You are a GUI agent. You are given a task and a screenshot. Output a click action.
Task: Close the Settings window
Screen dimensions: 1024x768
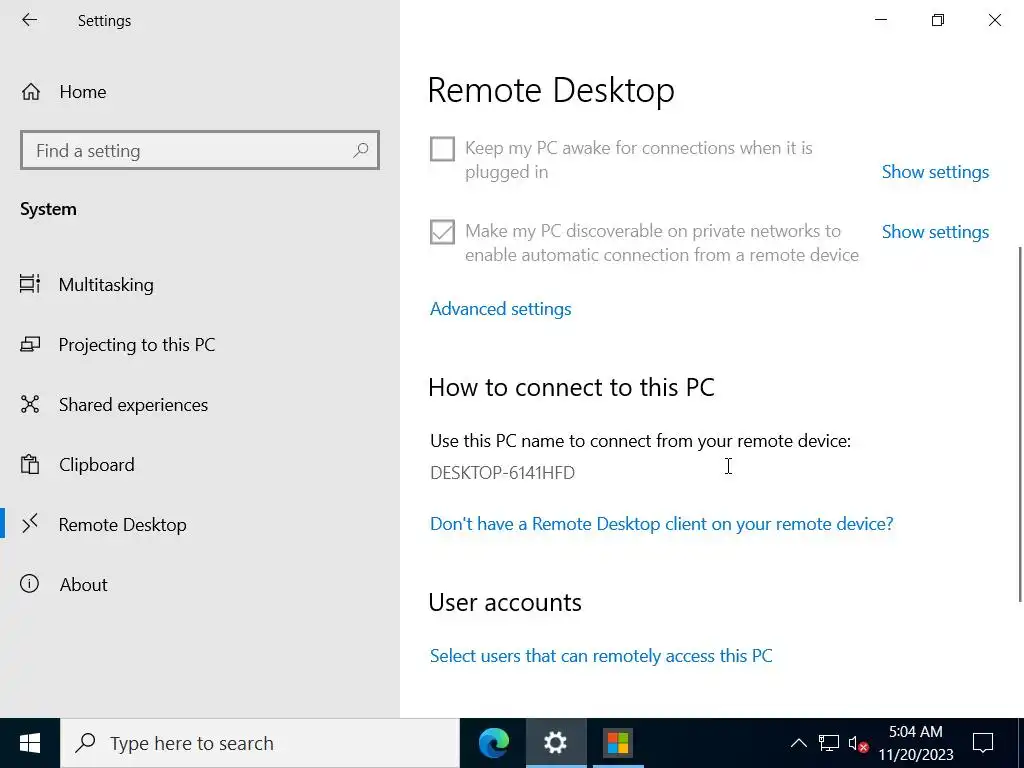[995, 20]
